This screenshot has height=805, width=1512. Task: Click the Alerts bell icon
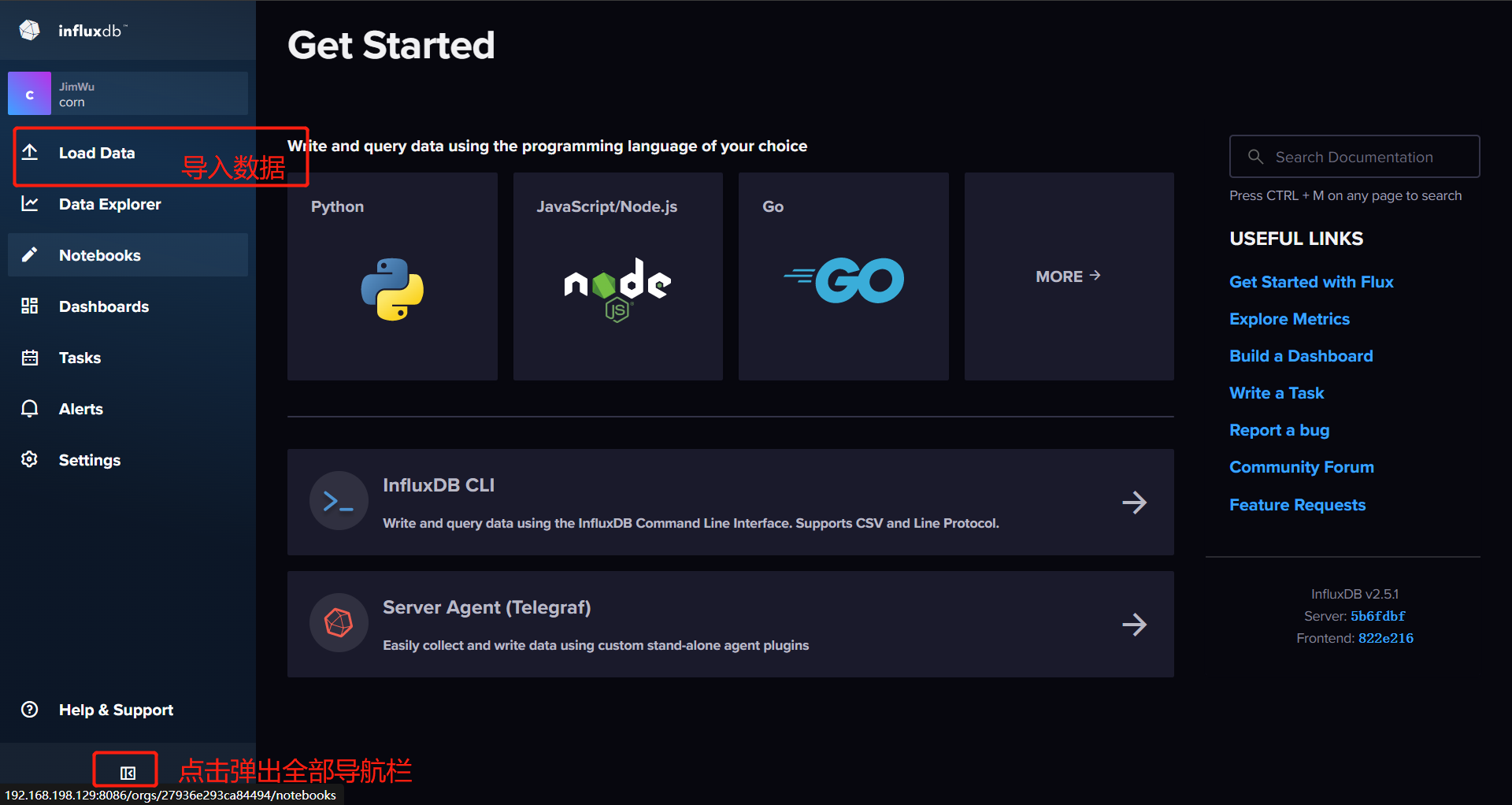coord(30,409)
